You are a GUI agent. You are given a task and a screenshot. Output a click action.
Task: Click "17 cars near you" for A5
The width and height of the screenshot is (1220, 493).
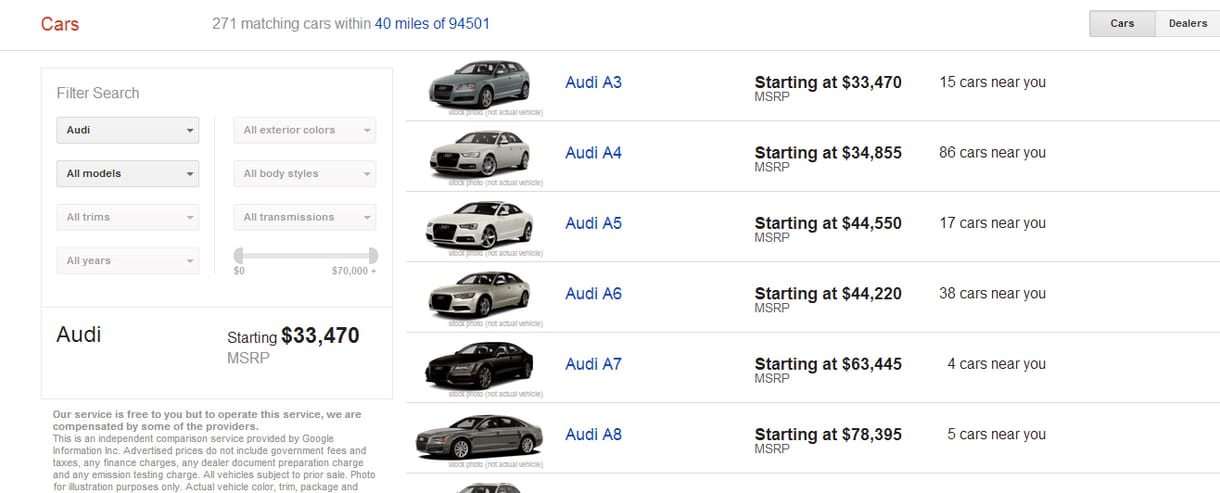992,223
